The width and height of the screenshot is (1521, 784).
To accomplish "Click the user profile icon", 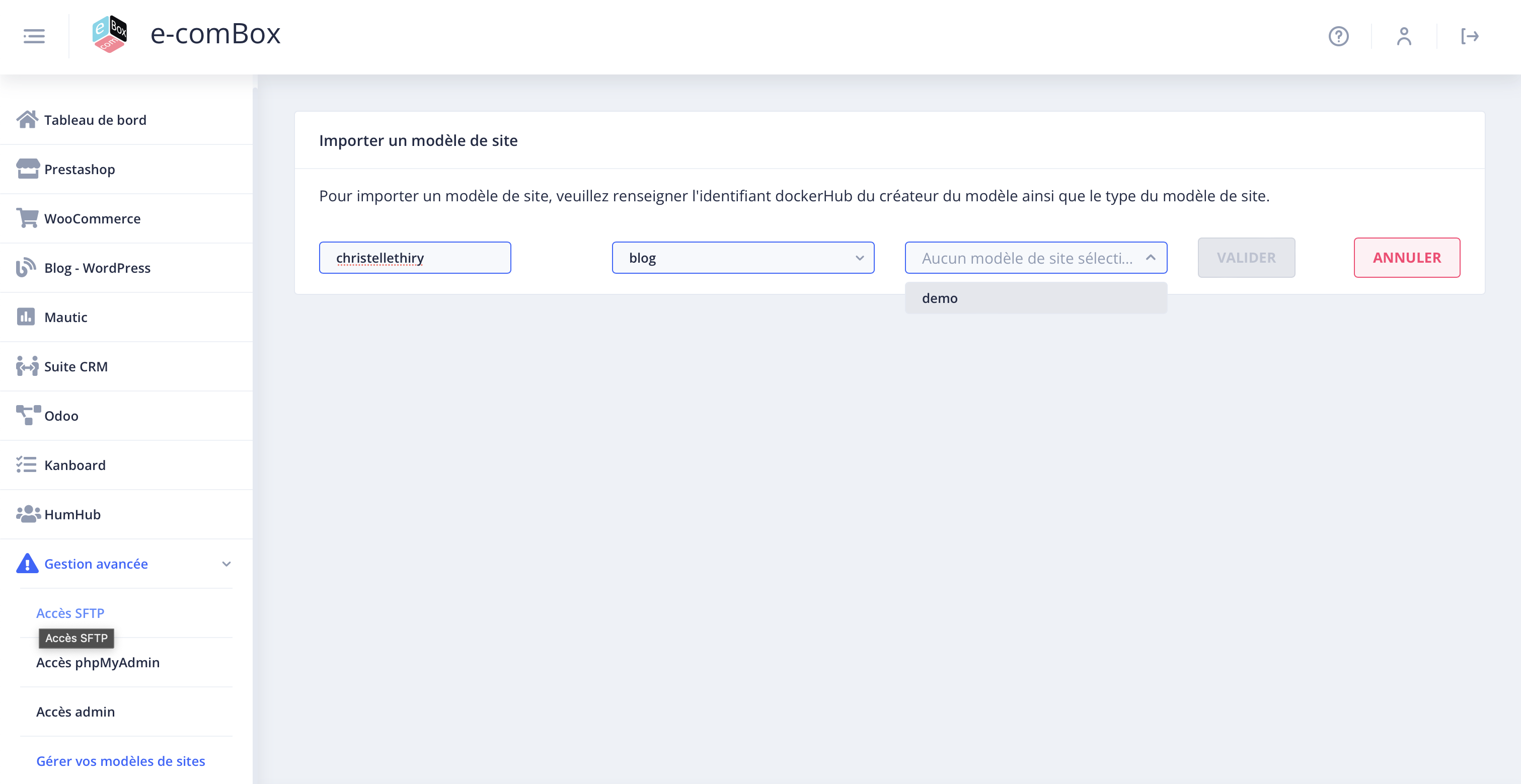I will tap(1404, 36).
